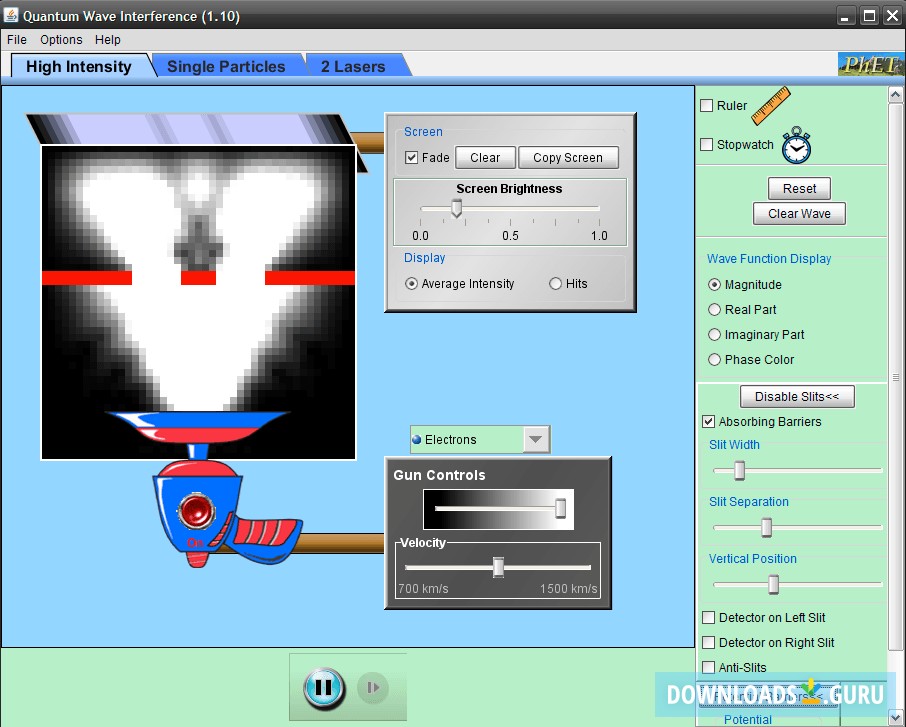Click the ruler icon

coord(770,106)
